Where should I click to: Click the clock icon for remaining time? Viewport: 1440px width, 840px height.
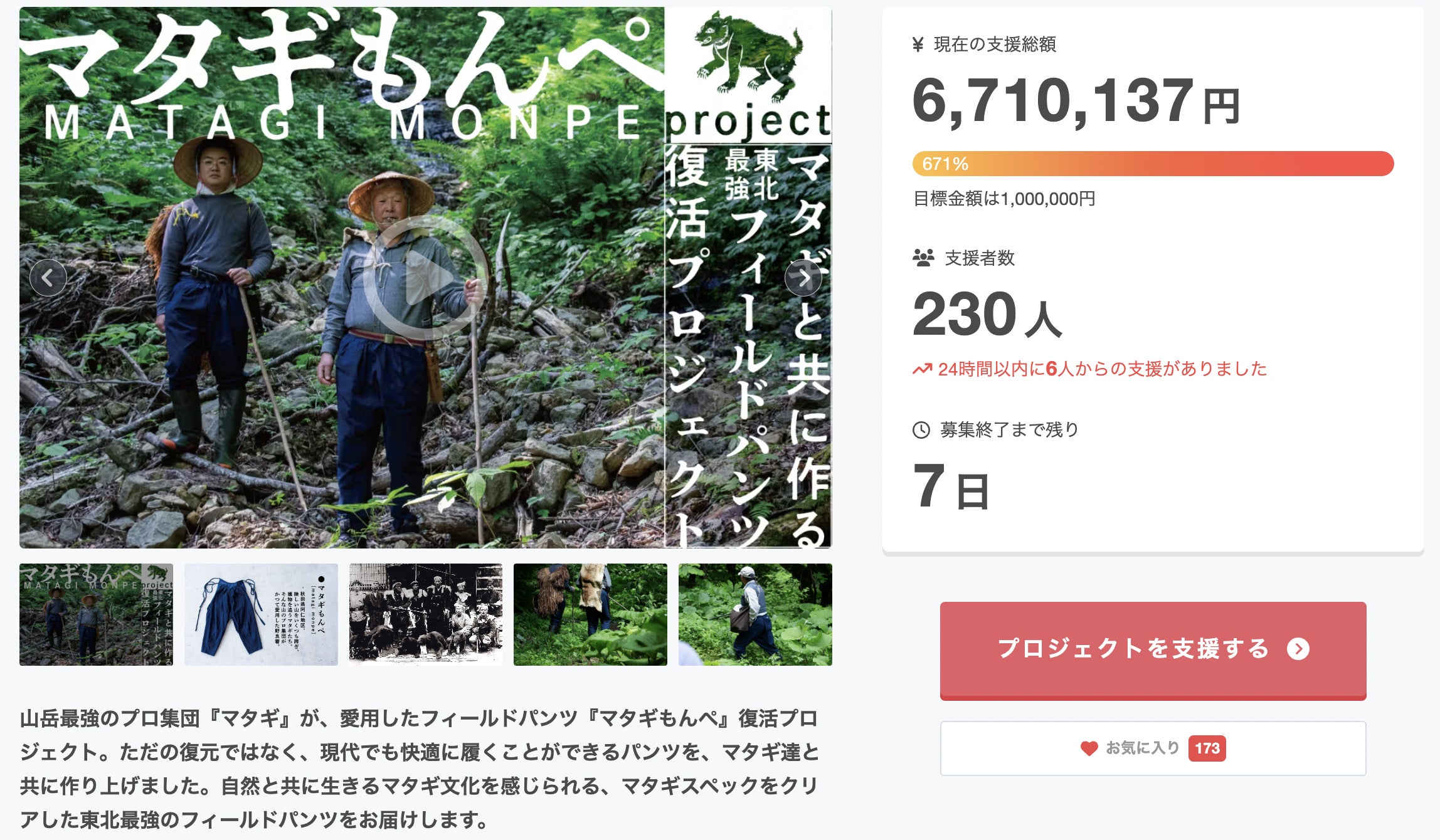[x=921, y=430]
